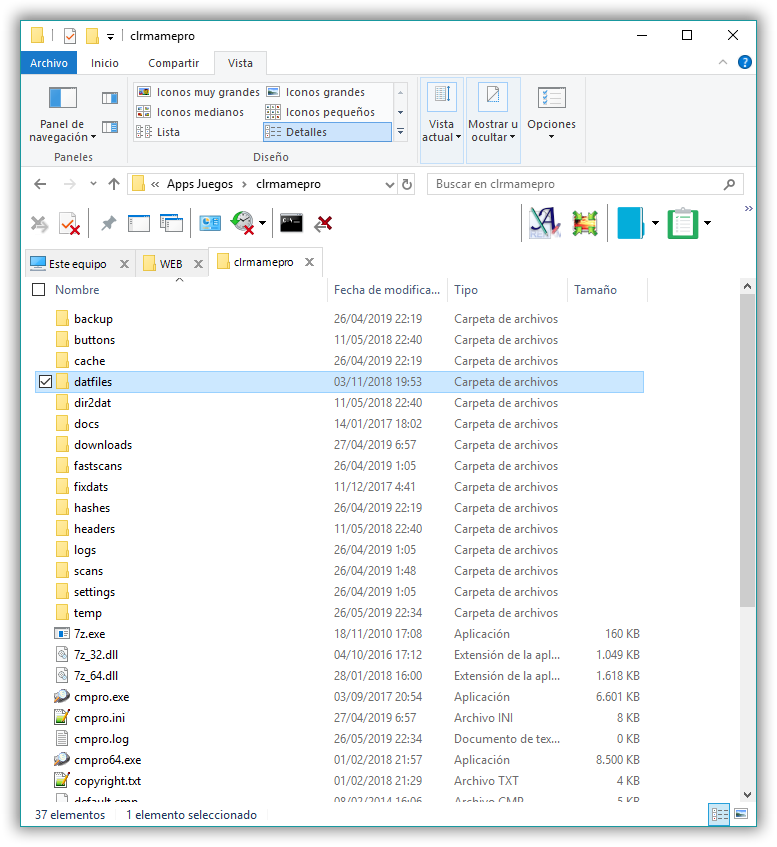Click the monitor panel icon in toolbar
The image size is (777, 847).
[x=210, y=223]
